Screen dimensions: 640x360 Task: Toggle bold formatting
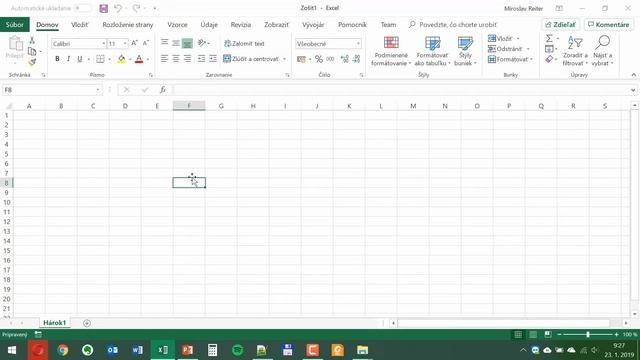(57, 59)
